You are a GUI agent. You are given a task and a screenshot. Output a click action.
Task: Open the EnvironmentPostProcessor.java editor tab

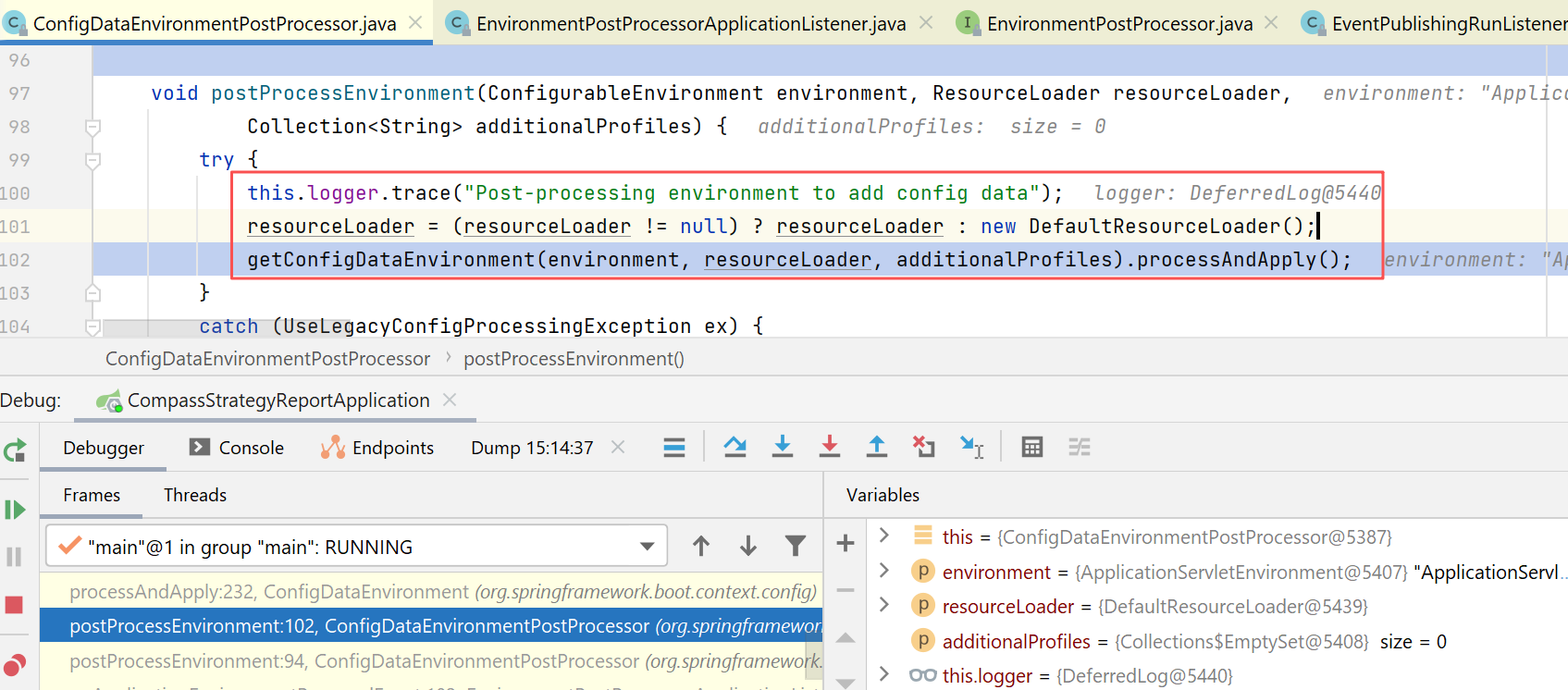(x=1118, y=23)
